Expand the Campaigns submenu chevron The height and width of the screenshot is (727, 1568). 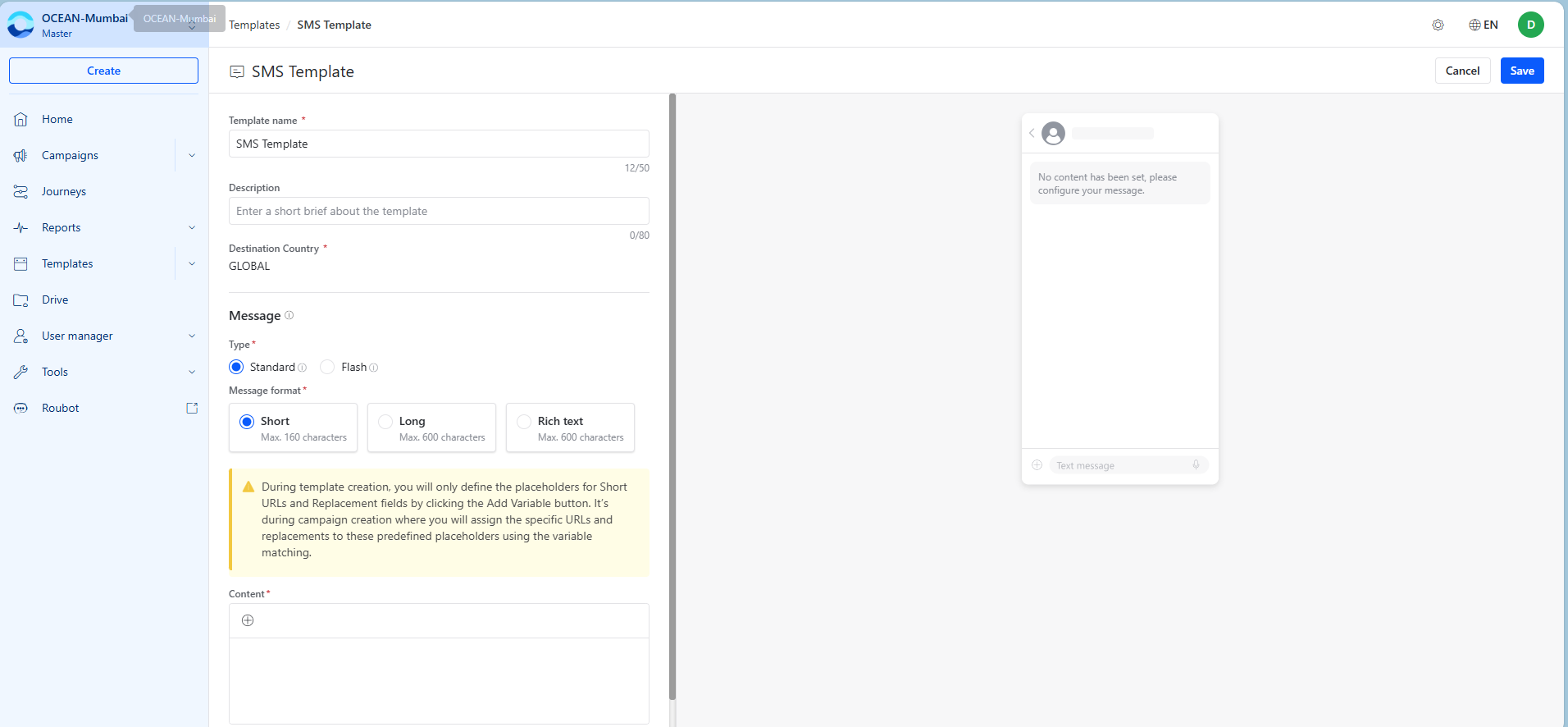point(192,155)
